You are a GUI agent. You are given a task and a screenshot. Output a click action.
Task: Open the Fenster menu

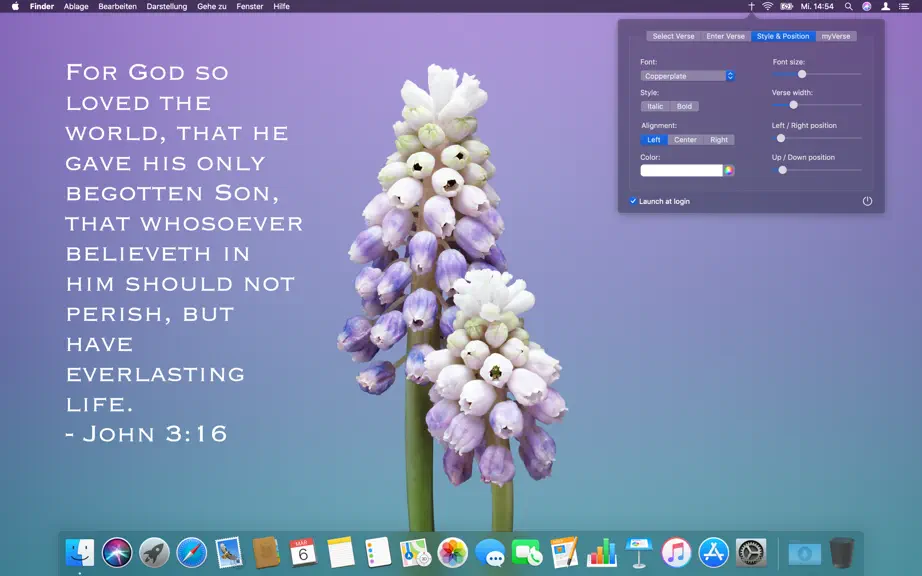click(x=250, y=6)
